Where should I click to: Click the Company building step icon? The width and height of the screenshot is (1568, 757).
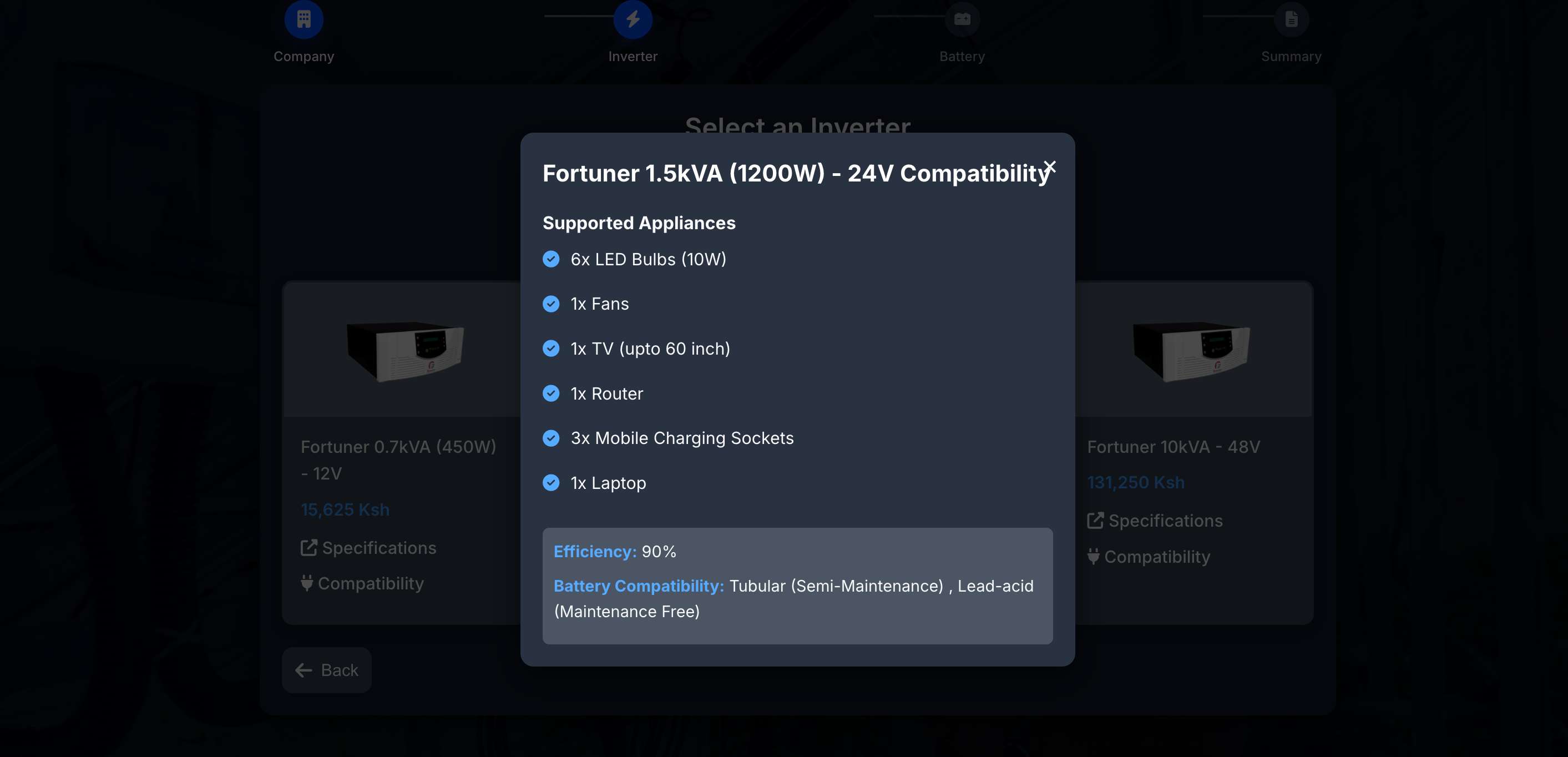(x=304, y=19)
